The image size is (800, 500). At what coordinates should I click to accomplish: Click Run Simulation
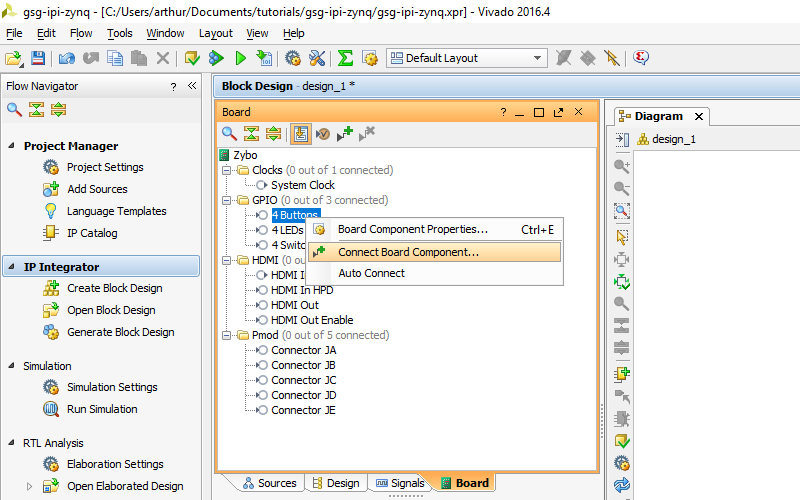pyautogui.click(x=102, y=409)
